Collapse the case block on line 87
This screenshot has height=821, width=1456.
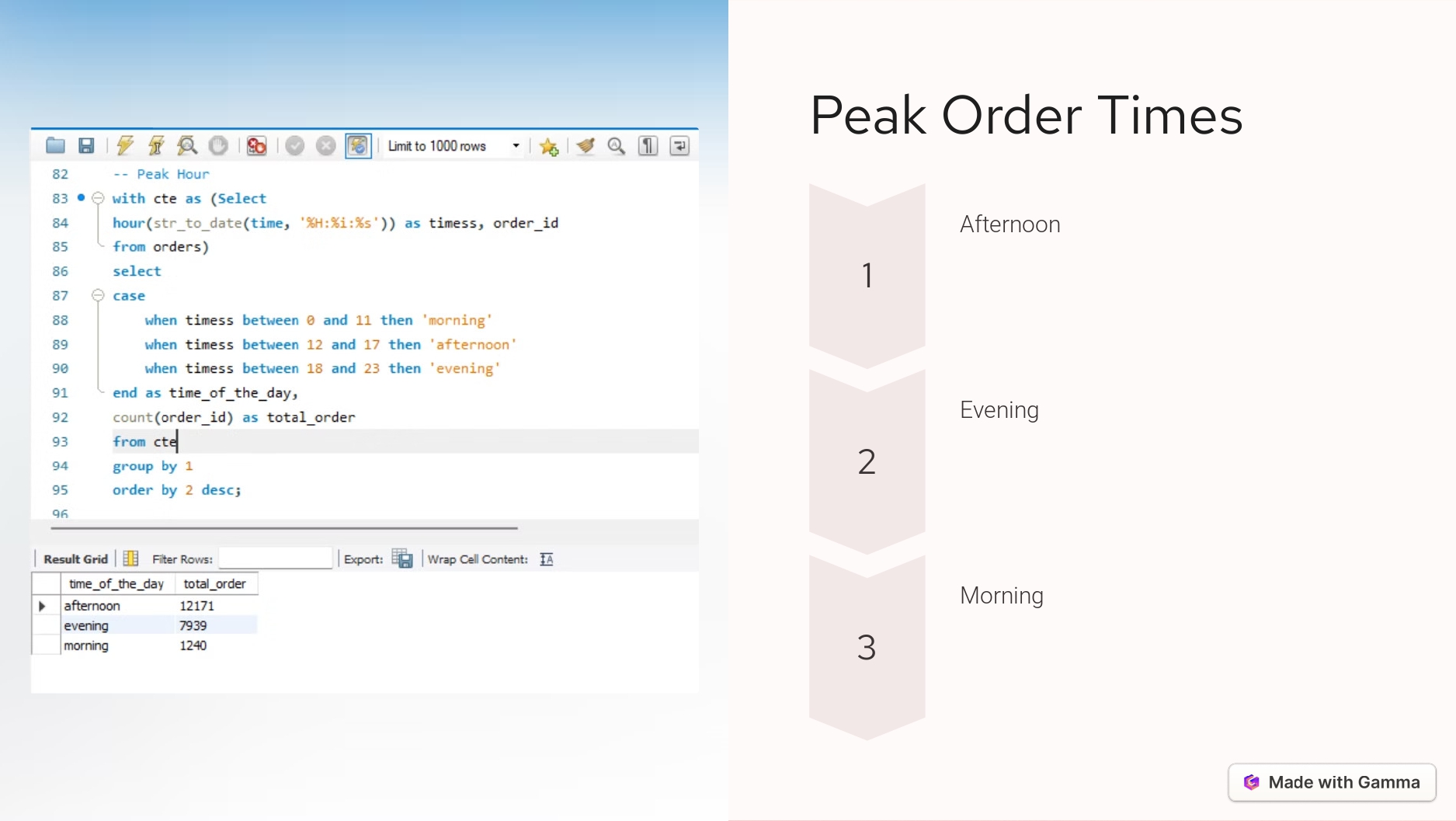(x=98, y=295)
